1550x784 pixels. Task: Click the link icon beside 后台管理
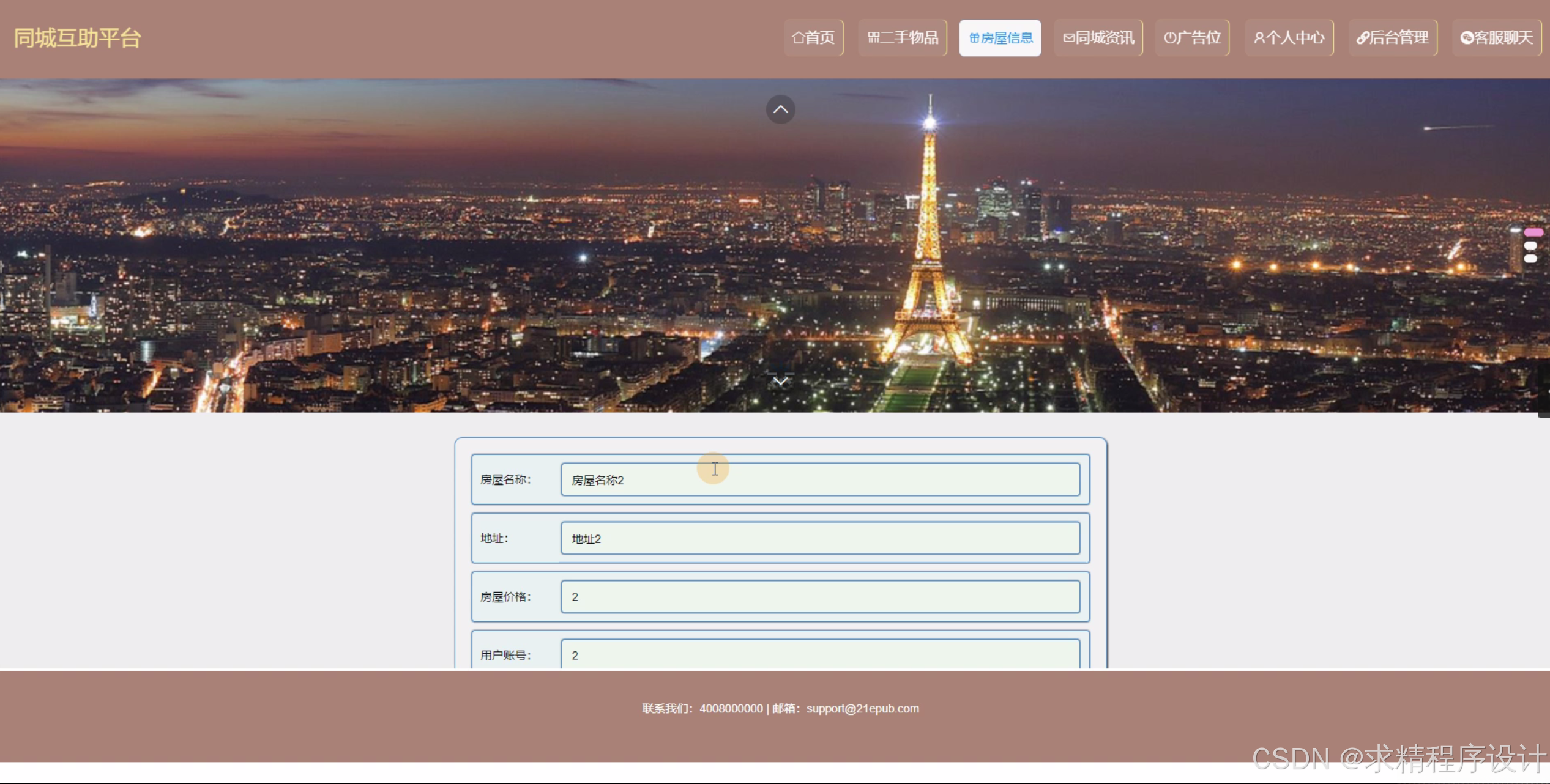pos(1362,38)
